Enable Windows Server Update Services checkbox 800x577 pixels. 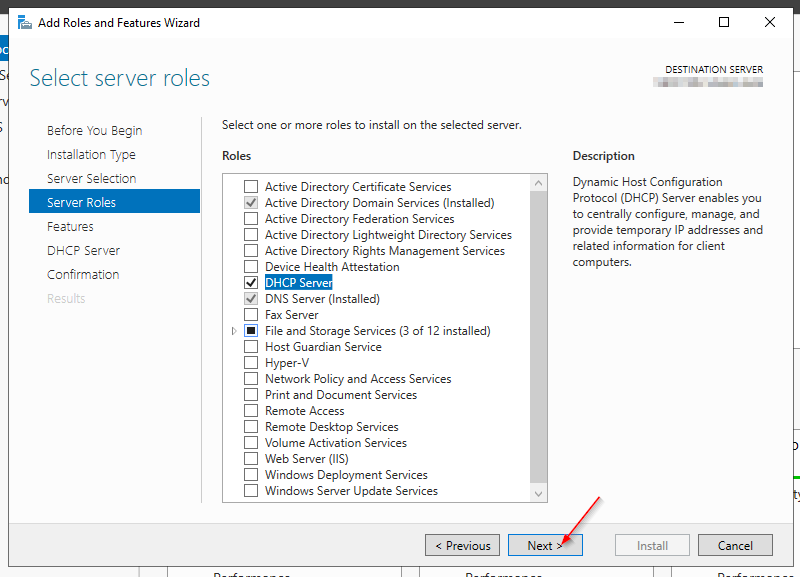251,491
